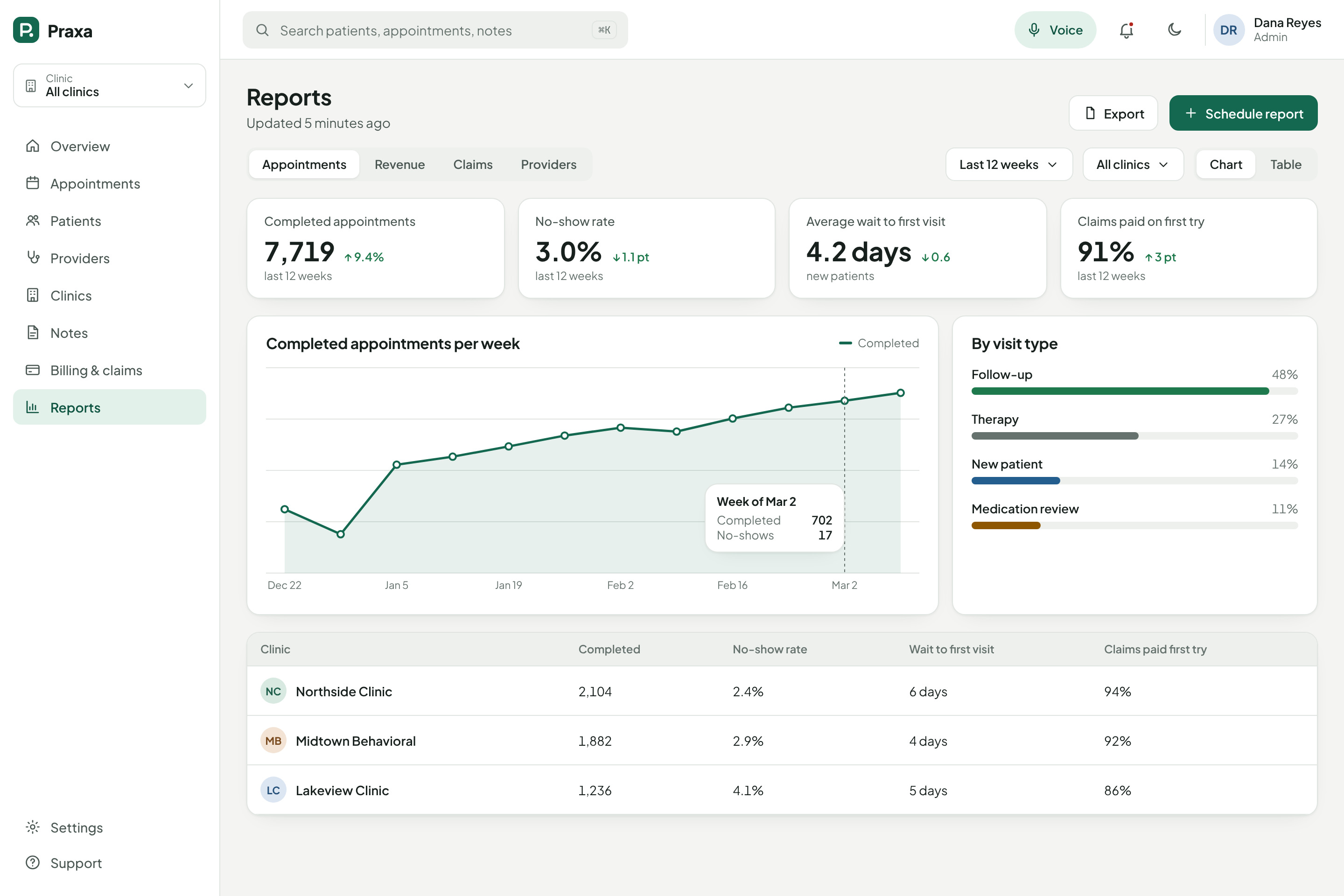Click the LC avatar for Lakeview Clinic

tap(273, 790)
